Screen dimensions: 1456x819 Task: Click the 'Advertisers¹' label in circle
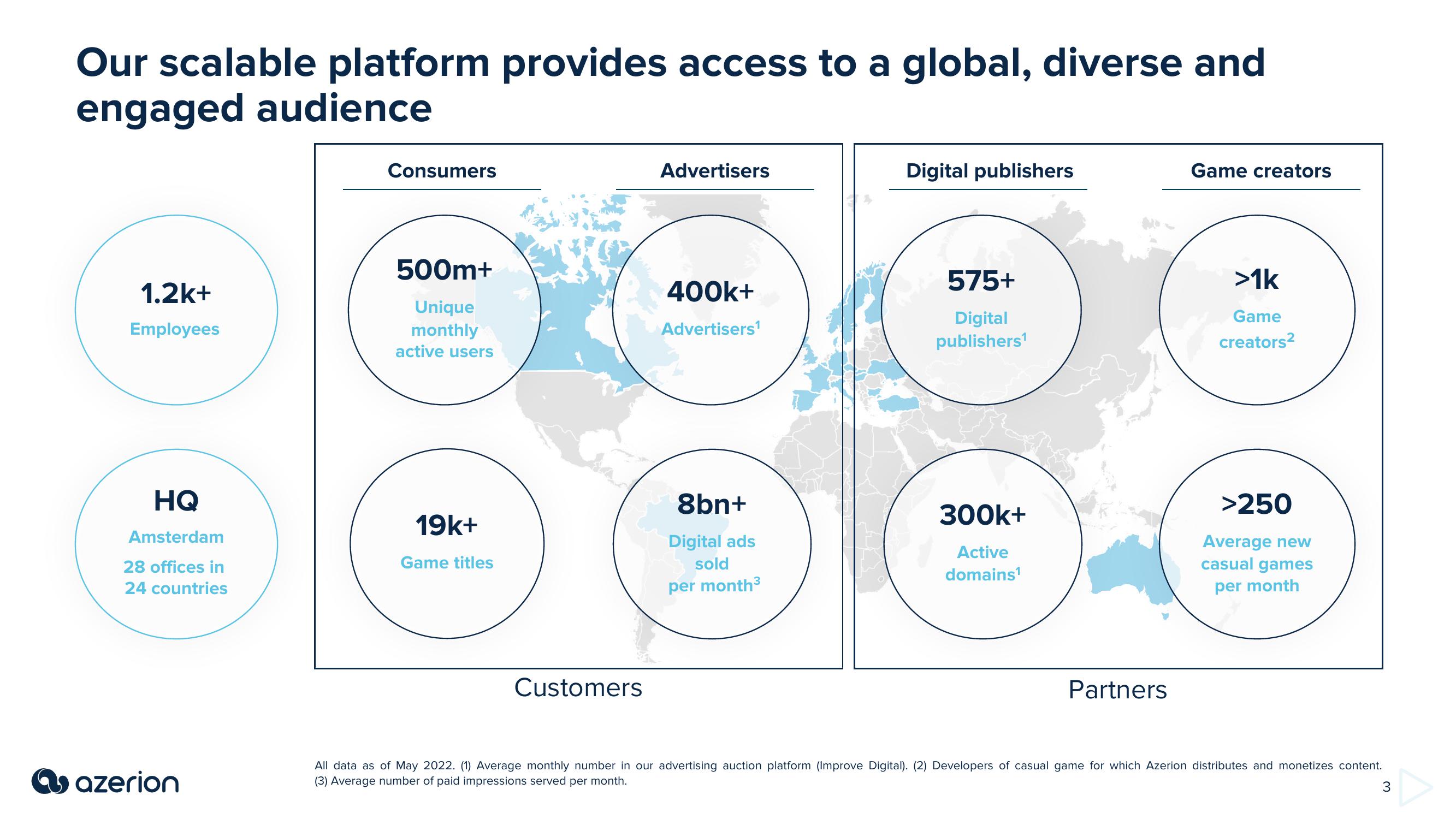click(x=711, y=329)
